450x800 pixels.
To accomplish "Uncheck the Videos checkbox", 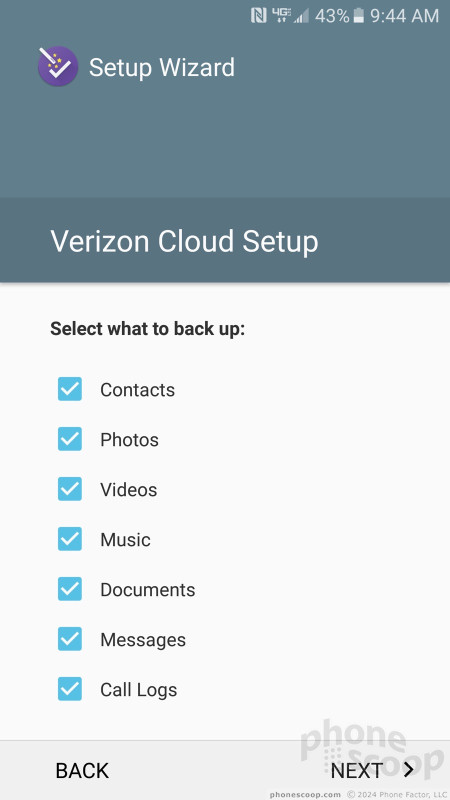I will (x=70, y=489).
